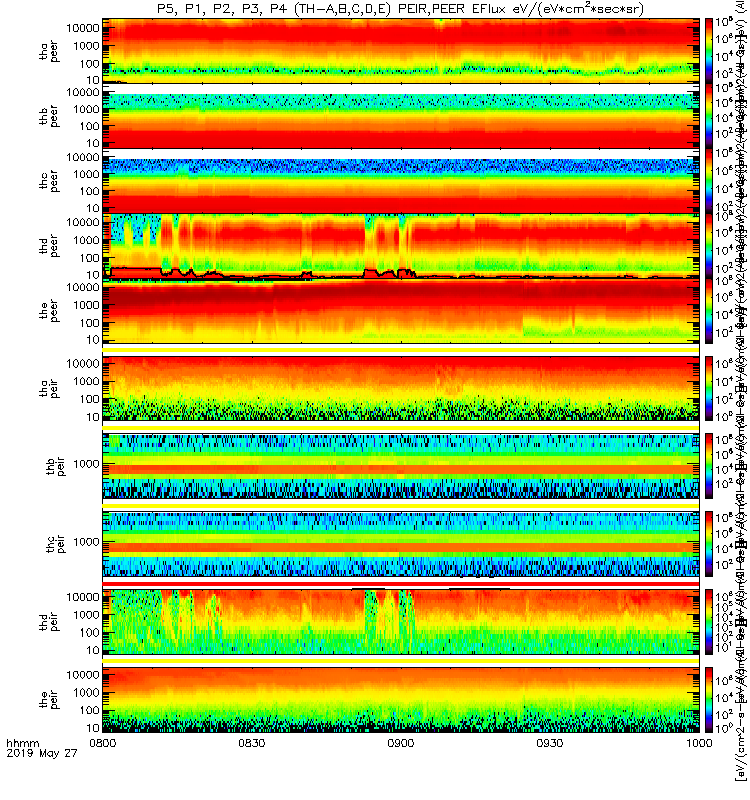The width and height of the screenshot is (750, 800).
Task: Select the thd peir ion spectrogram panel
Action: coord(401,621)
